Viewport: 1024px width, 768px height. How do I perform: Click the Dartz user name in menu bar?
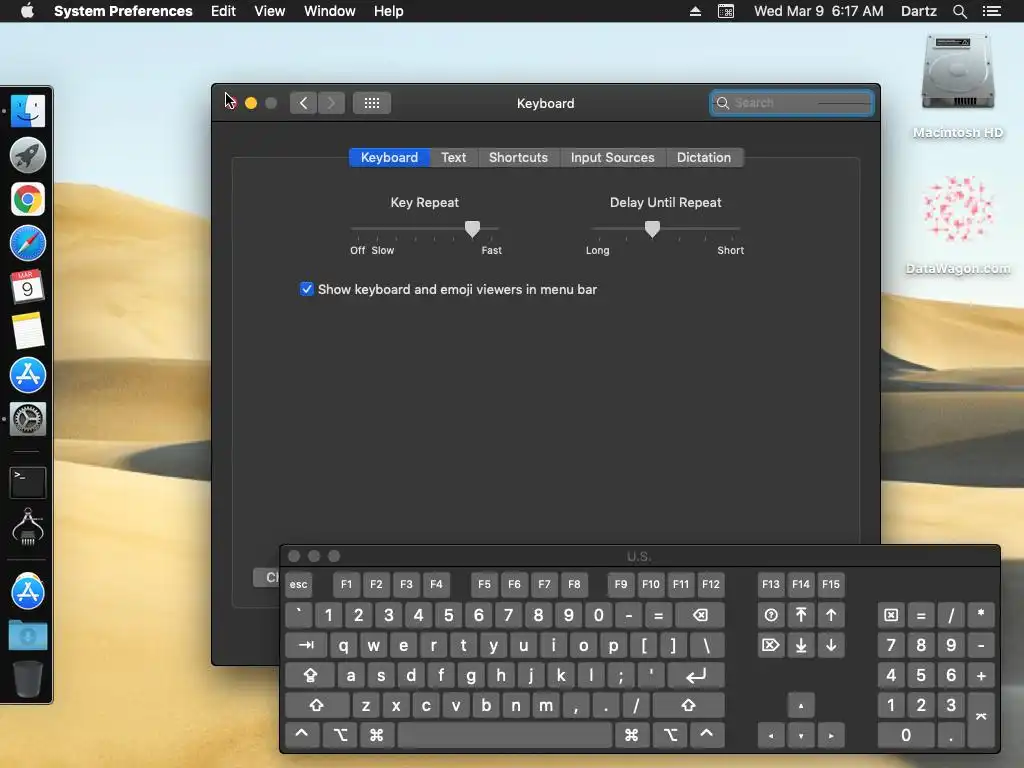pos(918,11)
